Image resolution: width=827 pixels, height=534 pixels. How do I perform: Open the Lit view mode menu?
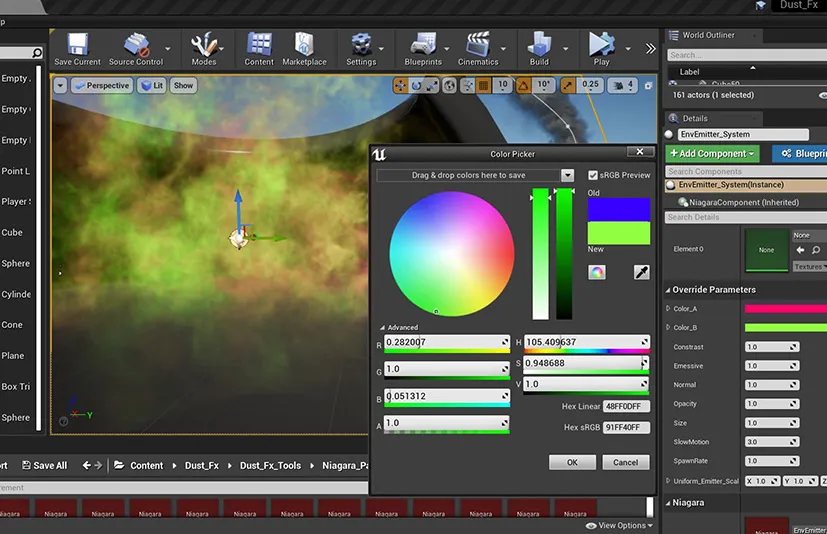[152, 85]
